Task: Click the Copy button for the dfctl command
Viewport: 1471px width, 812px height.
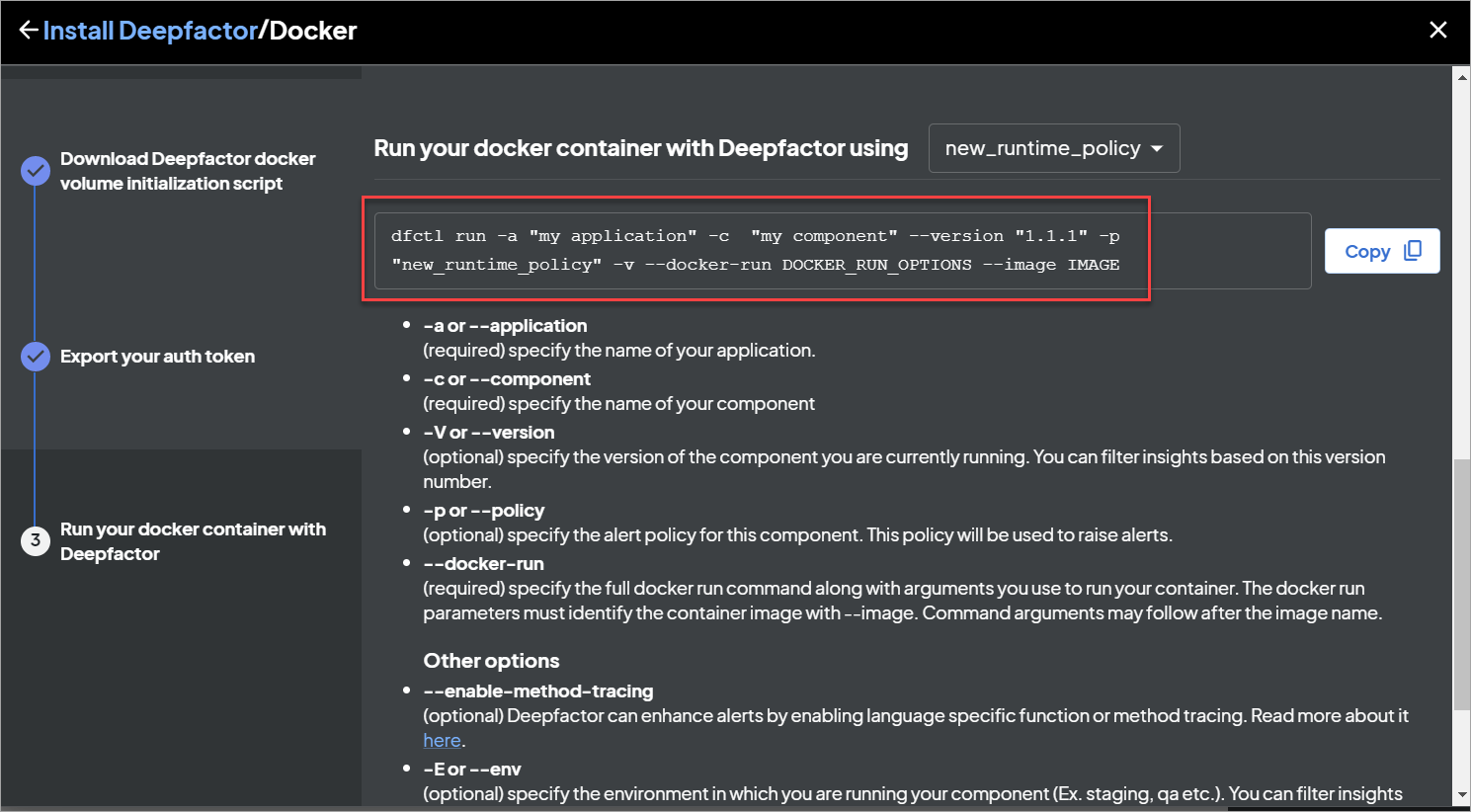Action: point(1382,251)
